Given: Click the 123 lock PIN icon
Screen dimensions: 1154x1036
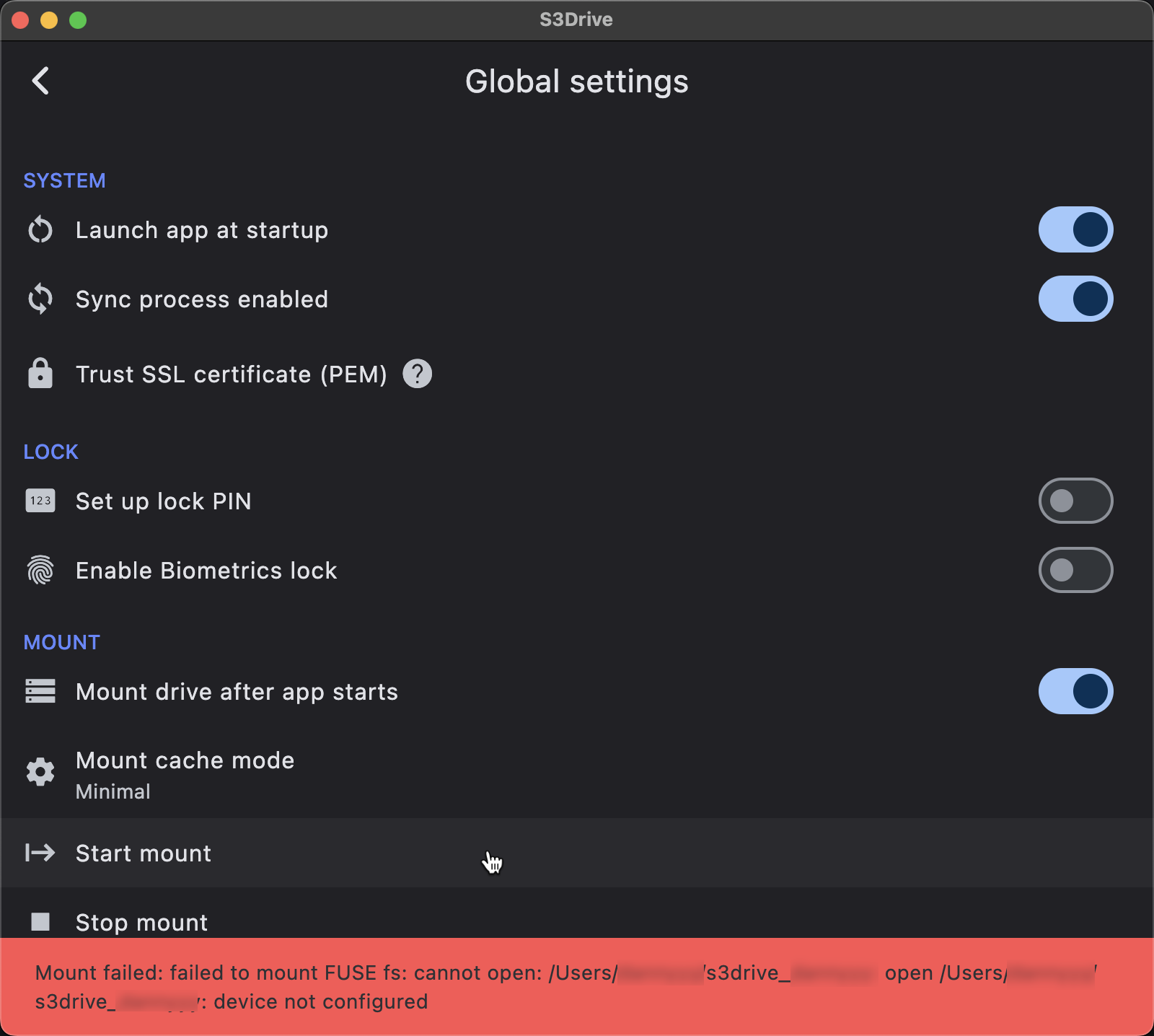Looking at the screenshot, I should [40, 501].
